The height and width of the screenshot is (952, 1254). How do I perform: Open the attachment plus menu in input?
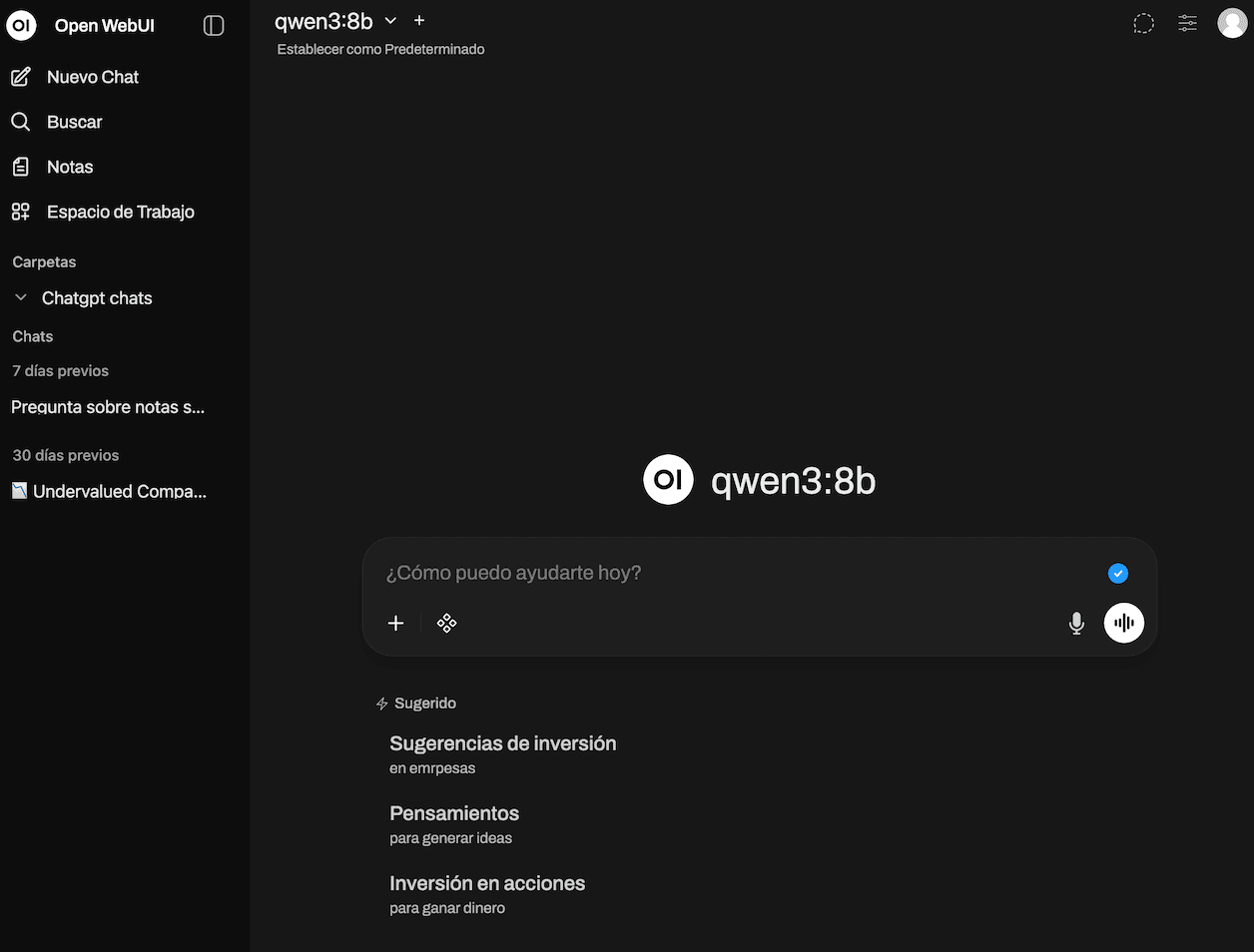(x=396, y=623)
